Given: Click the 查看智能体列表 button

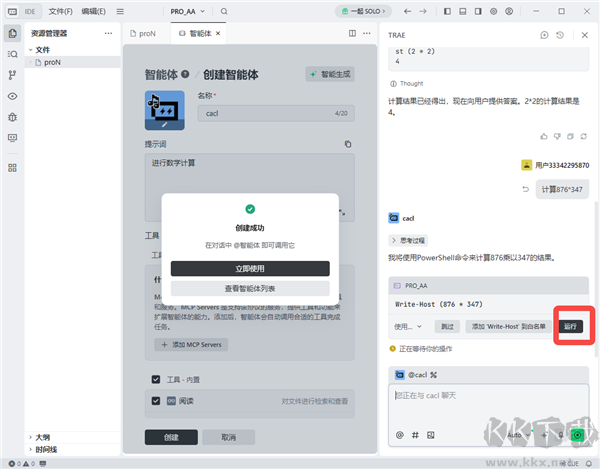Looking at the screenshot, I should (x=250, y=288).
